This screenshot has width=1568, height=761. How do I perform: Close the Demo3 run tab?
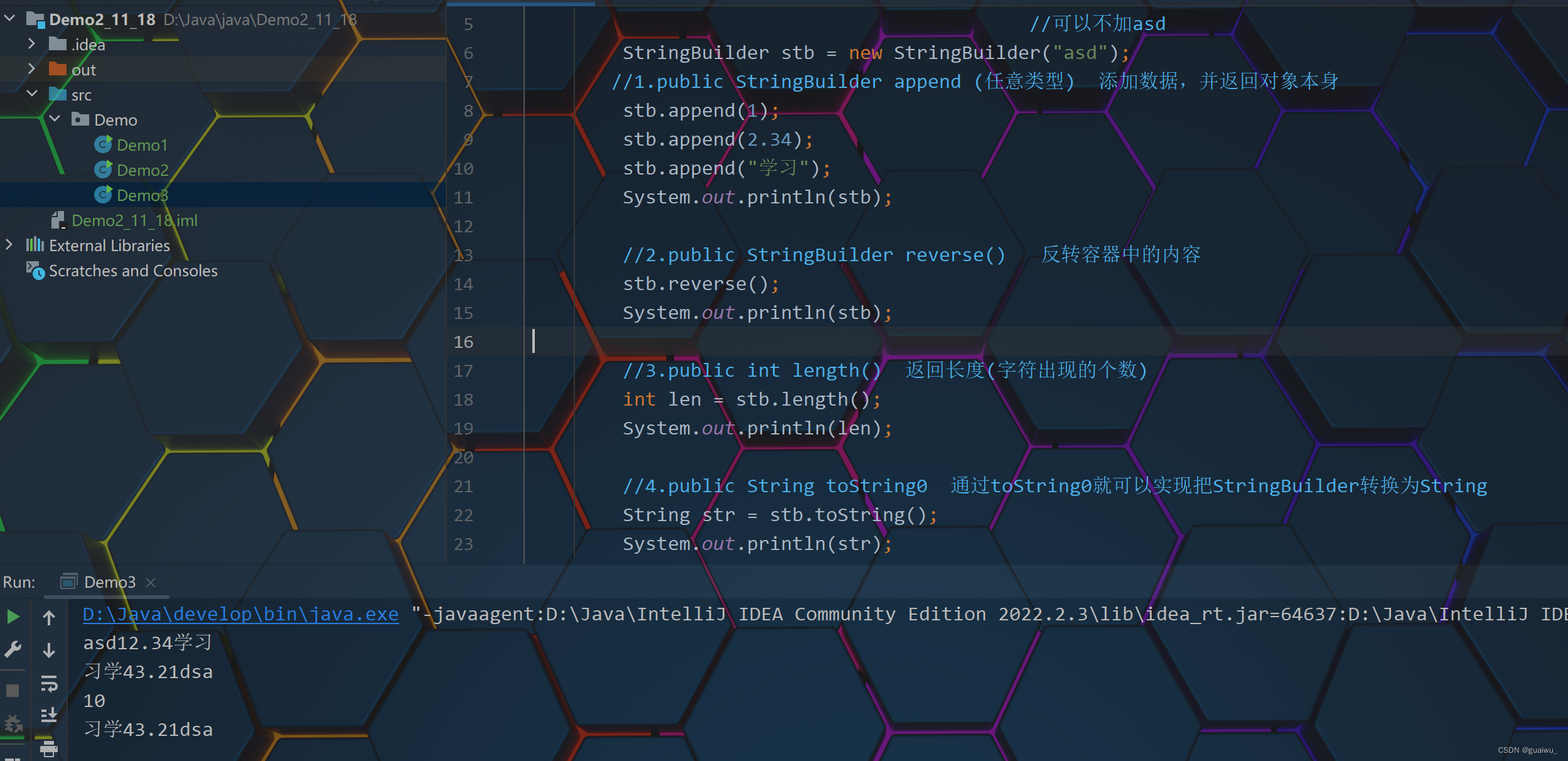click(x=151, y=583)
